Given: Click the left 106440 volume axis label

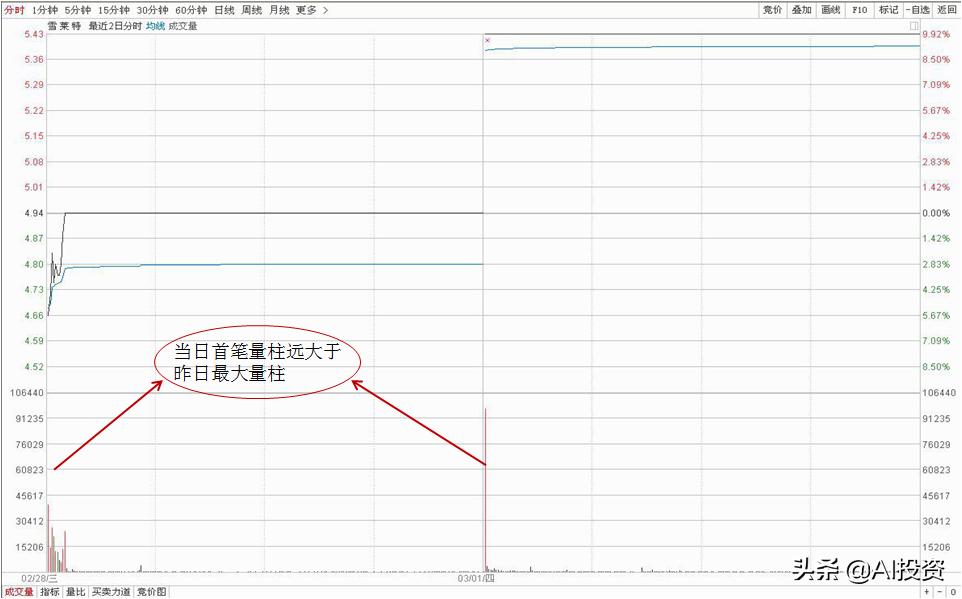Looking at the screenshot, I should (27, 393).
